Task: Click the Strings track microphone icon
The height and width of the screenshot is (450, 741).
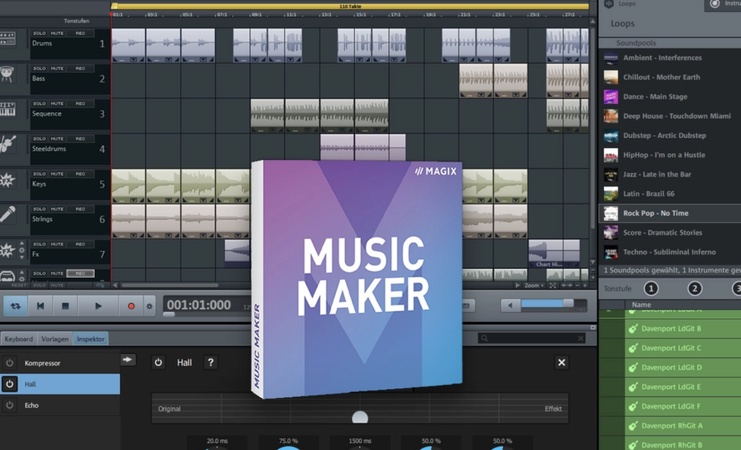Action: (x=7, y=214)
